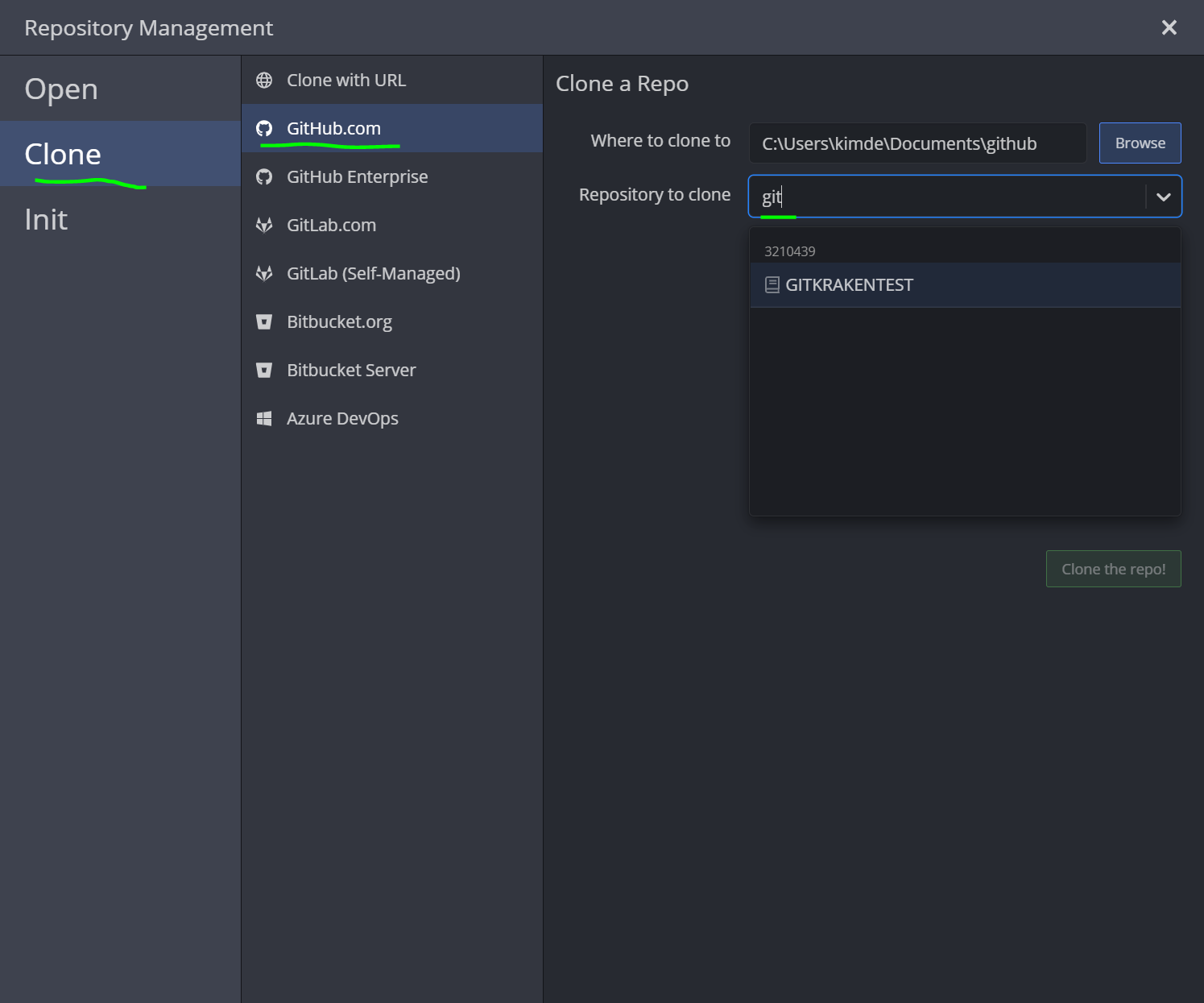1204x1003 pixels.
Task: Click the GitHub.com octocat icon
Action: pyautogui.click(x=264, y=129)
